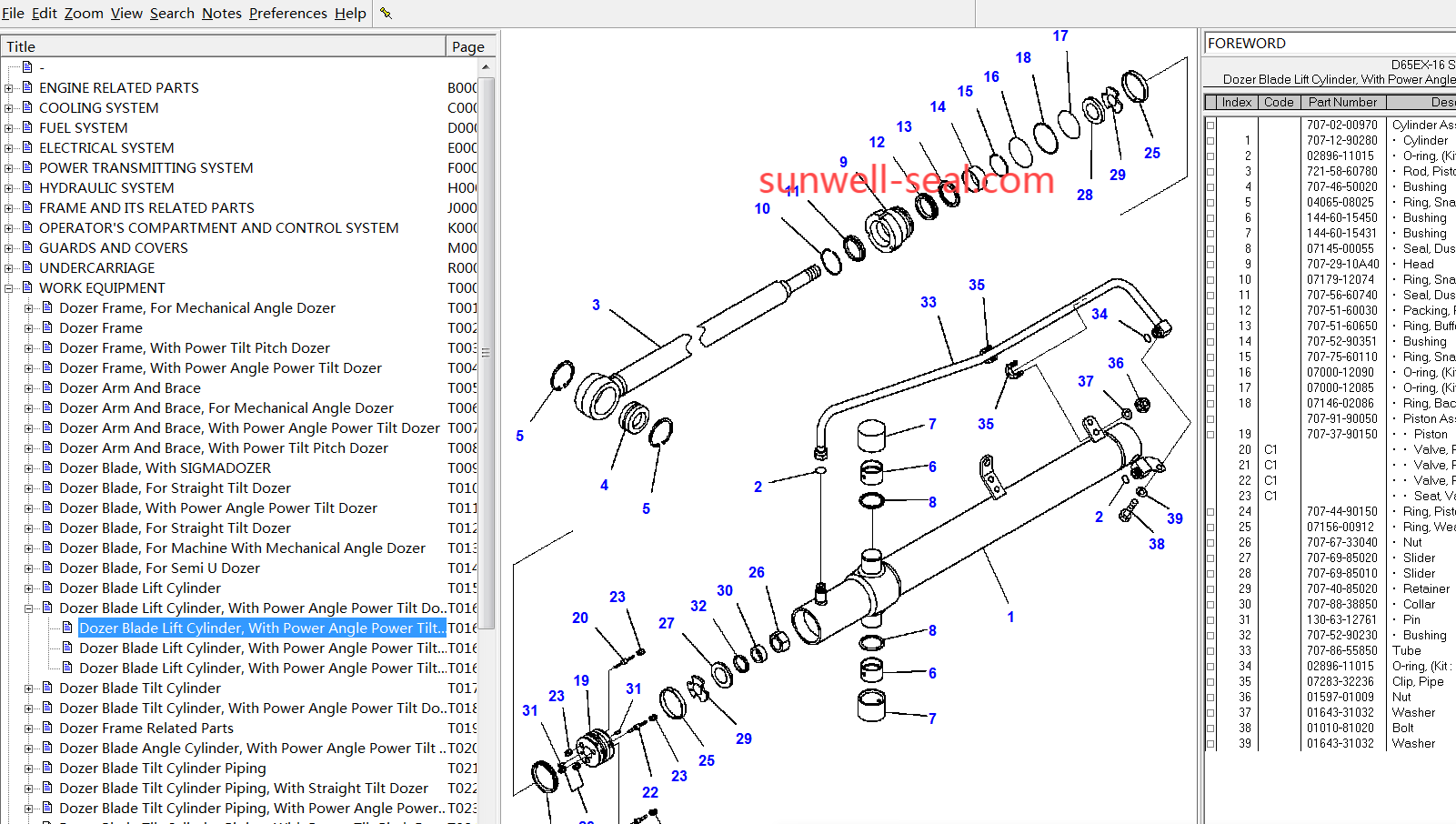Click the page icon beside Dozer Arm And Brace
The height and width of the screenshot is (824, 1456).
click(x=47, y=387)
